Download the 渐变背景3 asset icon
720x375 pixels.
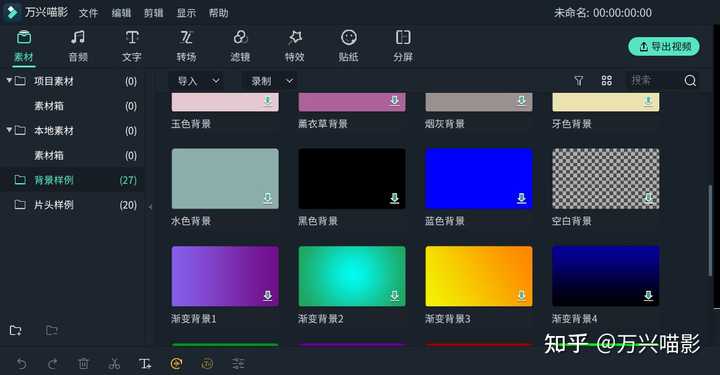tap(522, 296)
